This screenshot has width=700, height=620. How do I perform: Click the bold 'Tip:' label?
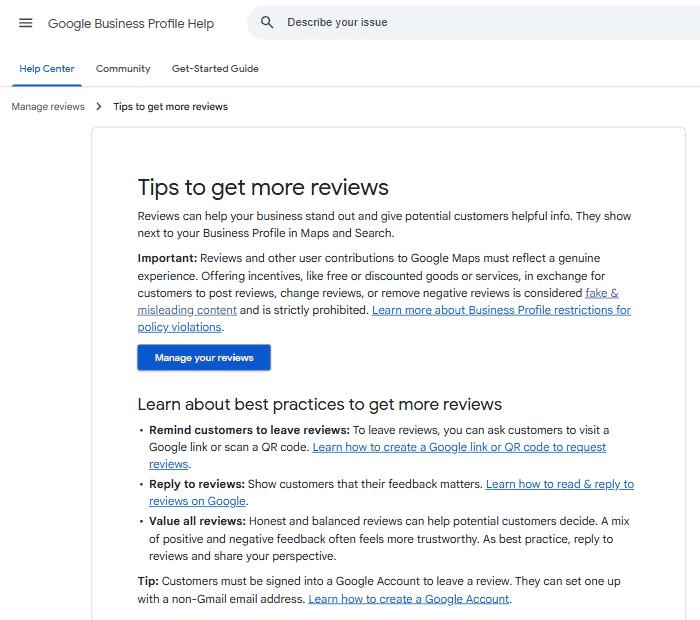pyautogui.click(x=148, y=582)
